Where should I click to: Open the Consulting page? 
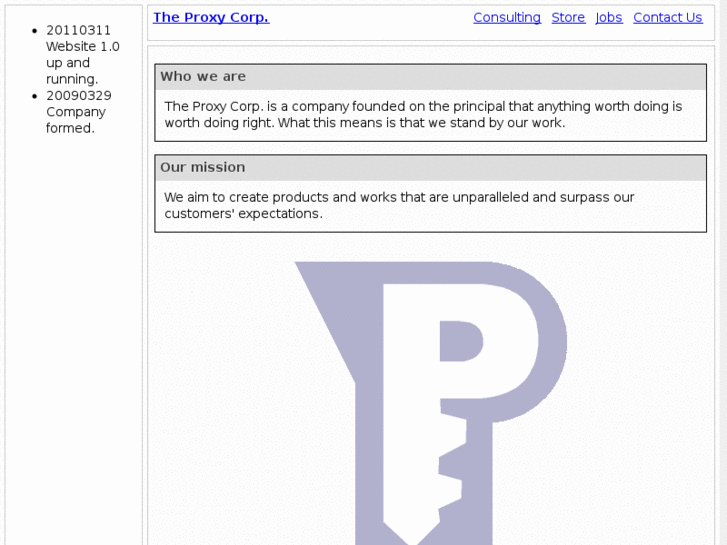pyautogui.click(x=507, y=17)
